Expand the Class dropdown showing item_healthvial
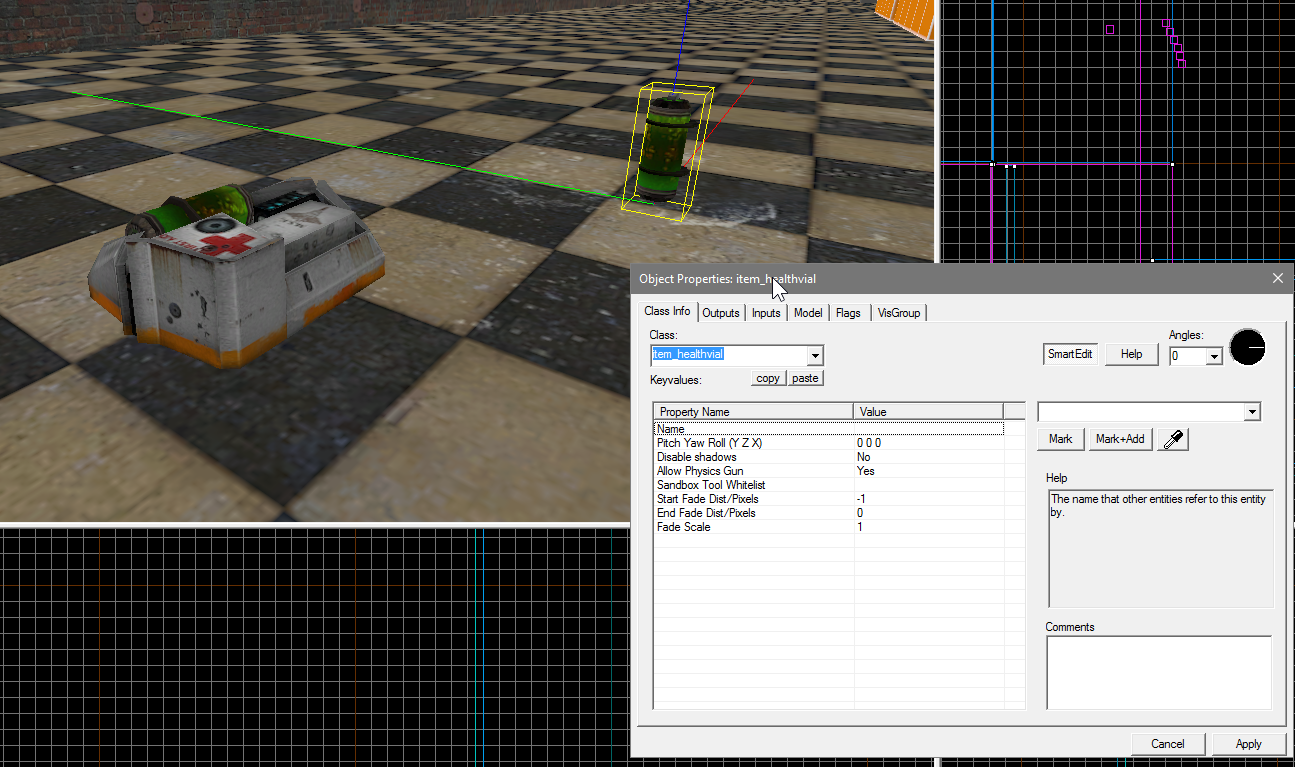1295x767 pixels. [815, 355]
